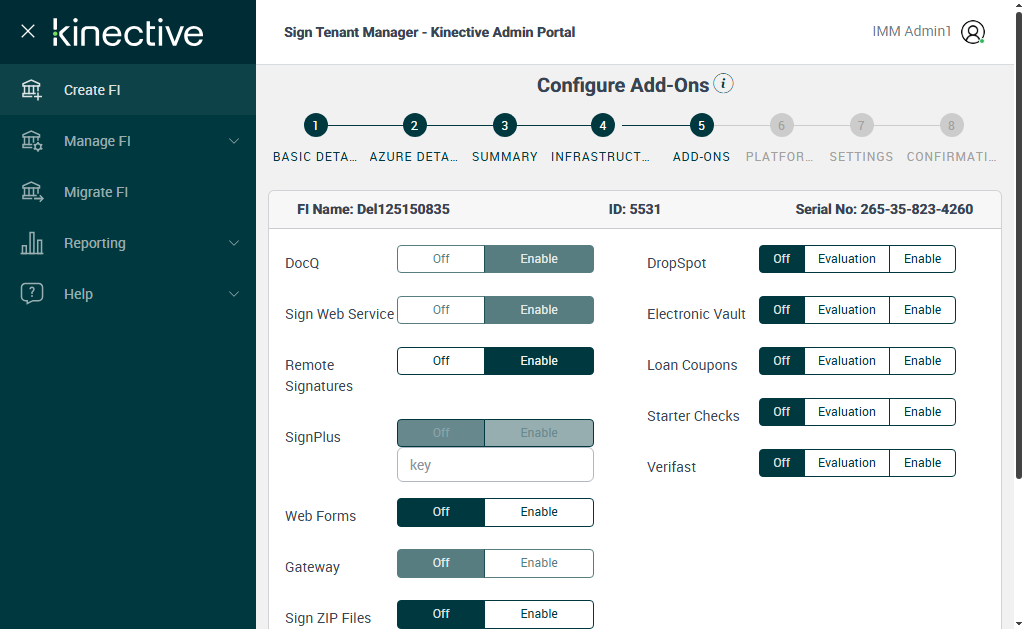Enable Starter Checks
1024x629 pixels.
click(x=922, y=411)
